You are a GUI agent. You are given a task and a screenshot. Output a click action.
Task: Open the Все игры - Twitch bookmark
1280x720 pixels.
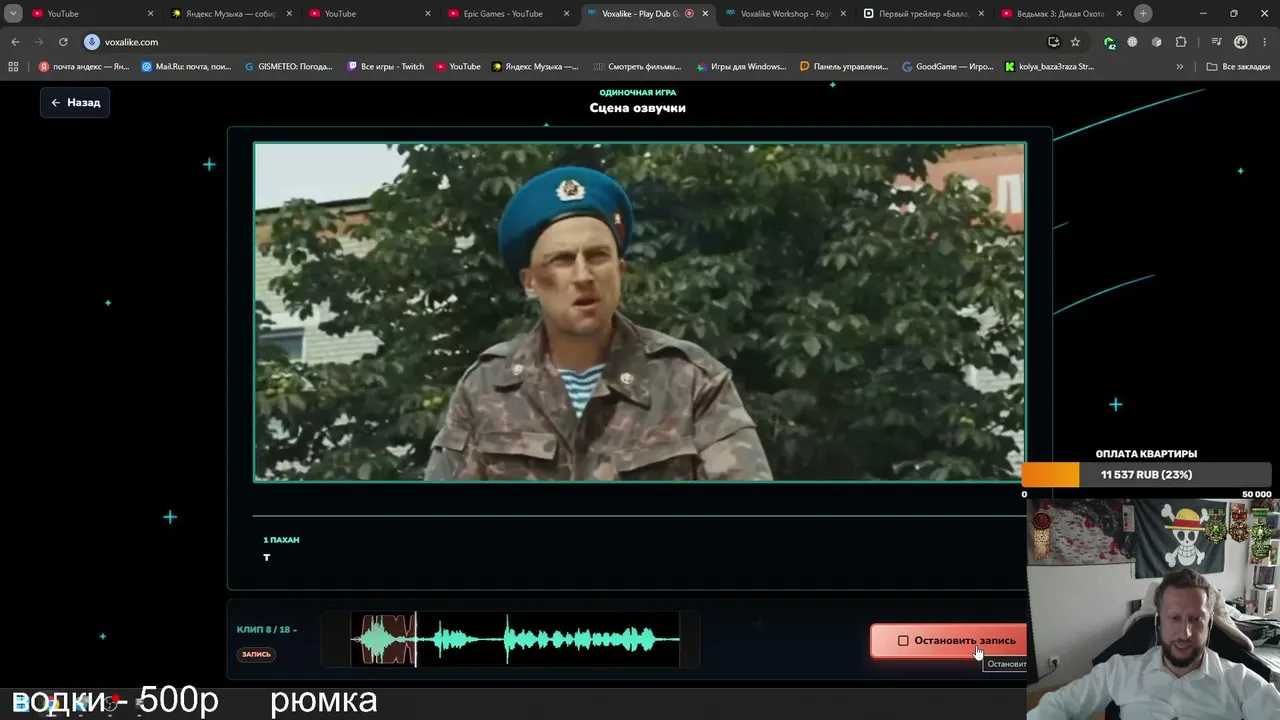click(x=386, y=67)
